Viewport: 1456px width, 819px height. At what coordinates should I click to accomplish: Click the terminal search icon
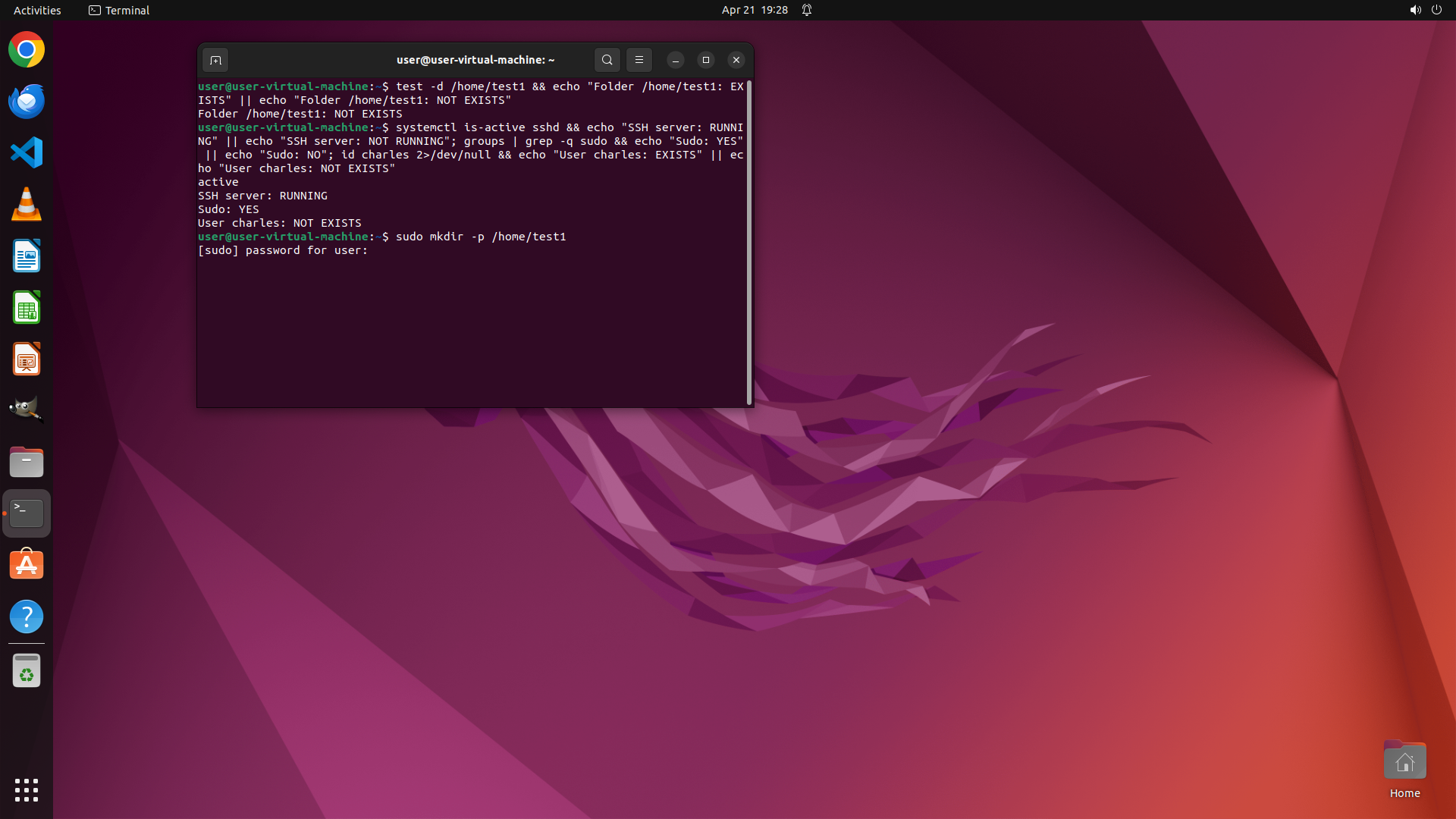point(607,60)
